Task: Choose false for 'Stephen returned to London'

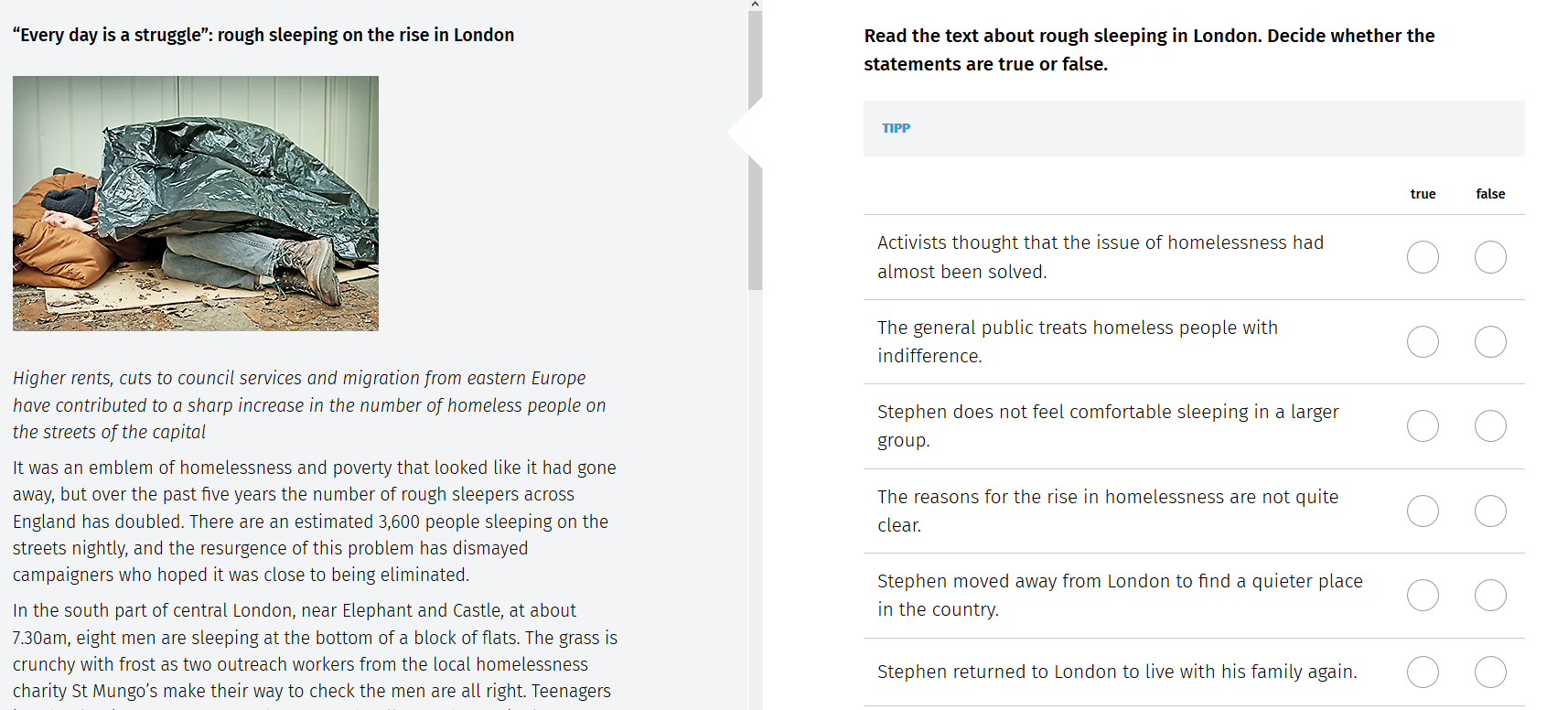Action: 1490,672
